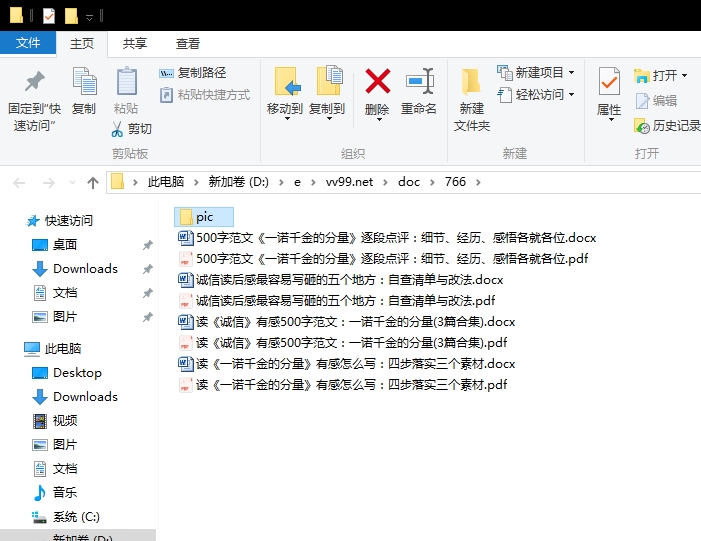Viewport: 701px width, 541px height.
Task: Click Edit (编辑) in ribbon
Action: pyautogui.click(x=656, y=101)
